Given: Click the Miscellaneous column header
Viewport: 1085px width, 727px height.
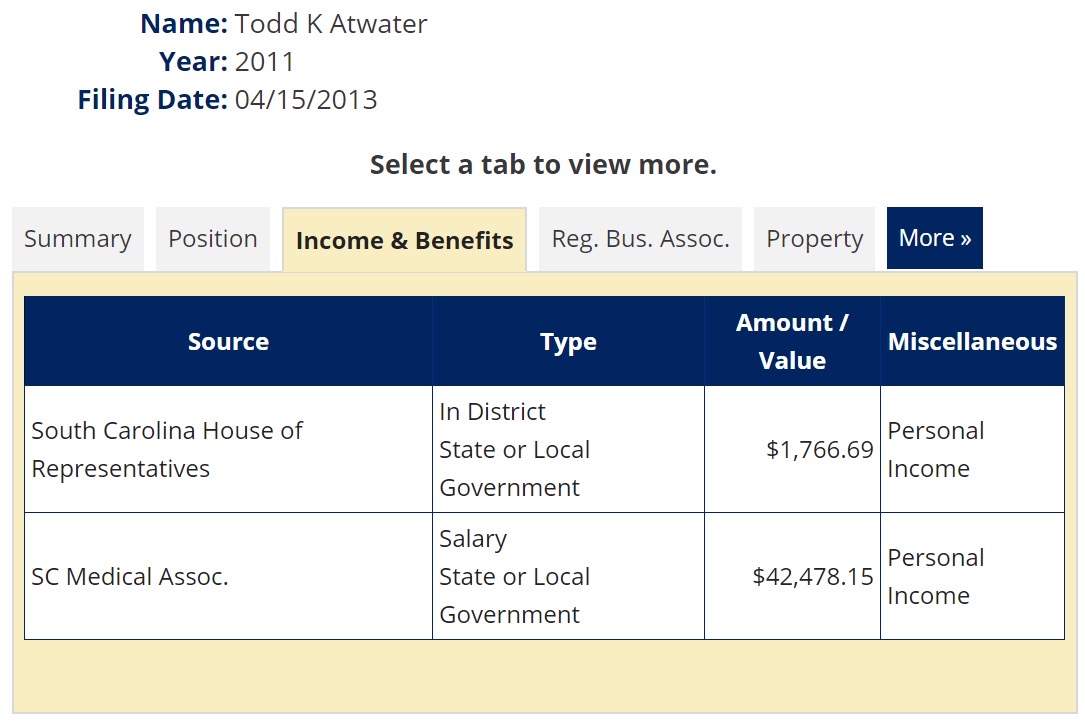Looking at the screenshot, I should coord(972,342).
